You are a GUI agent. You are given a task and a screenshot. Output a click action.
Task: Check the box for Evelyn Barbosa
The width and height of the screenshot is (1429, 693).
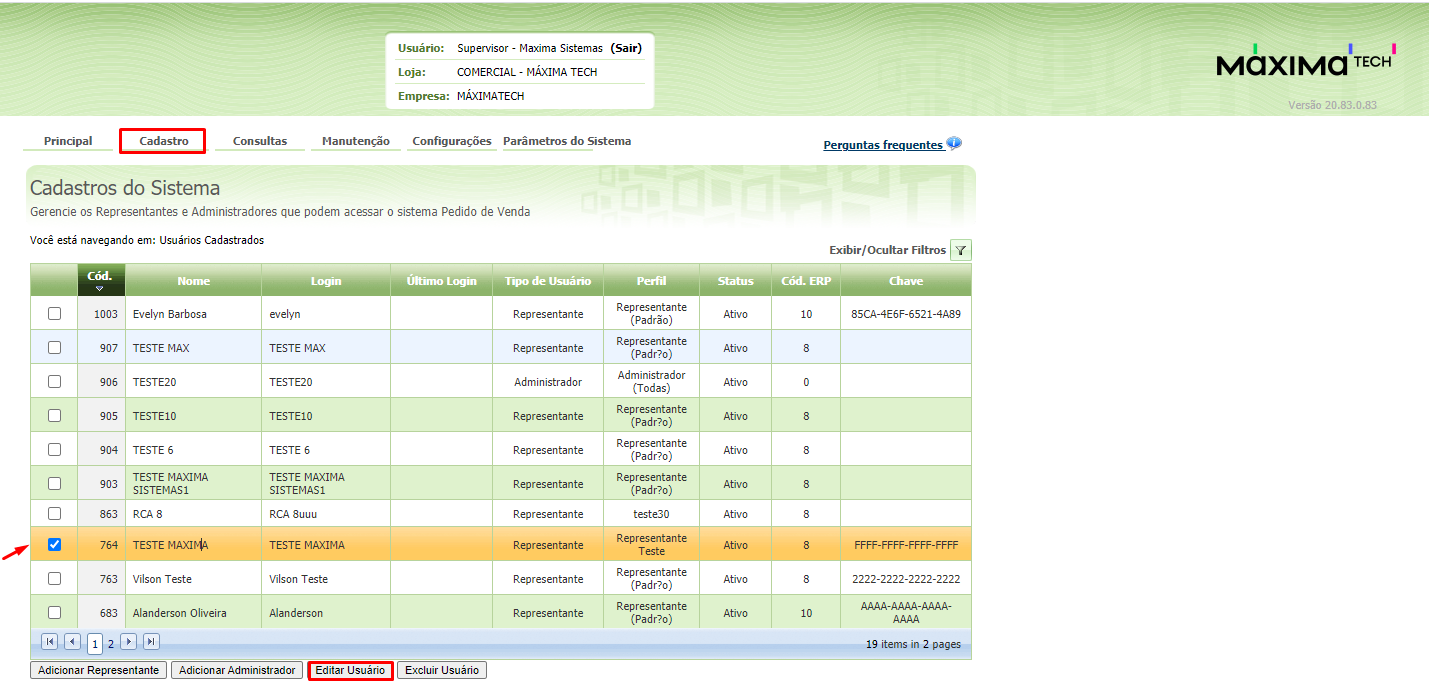coord(55,313)
